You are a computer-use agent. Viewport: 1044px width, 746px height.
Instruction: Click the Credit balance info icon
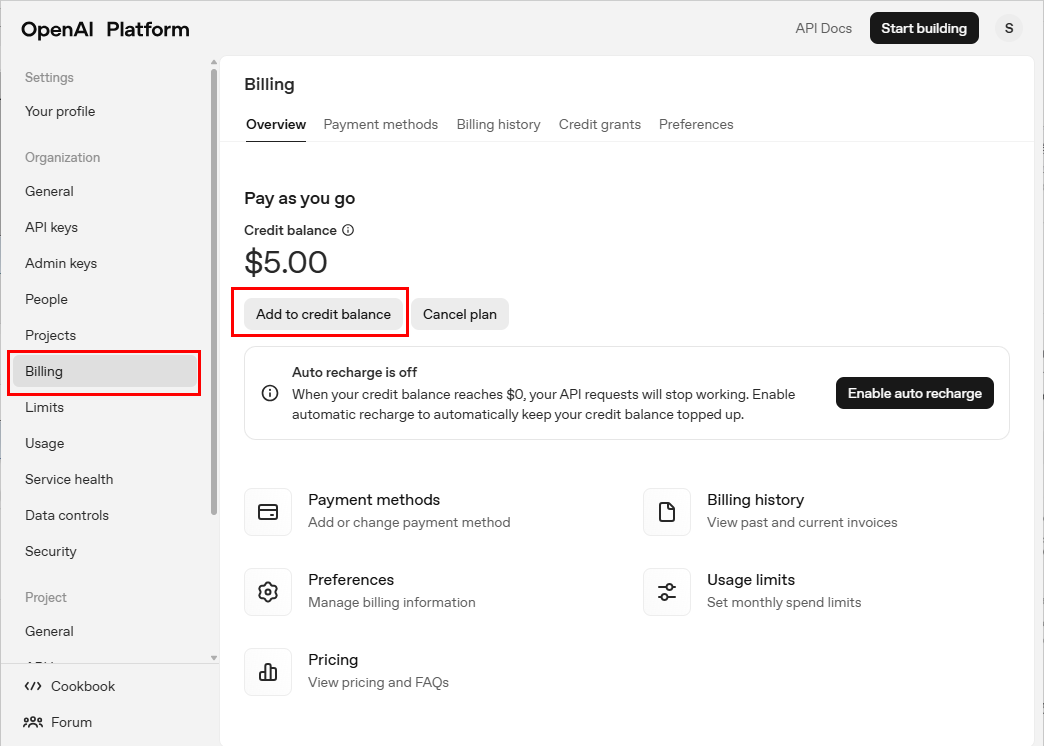(348, 230)
